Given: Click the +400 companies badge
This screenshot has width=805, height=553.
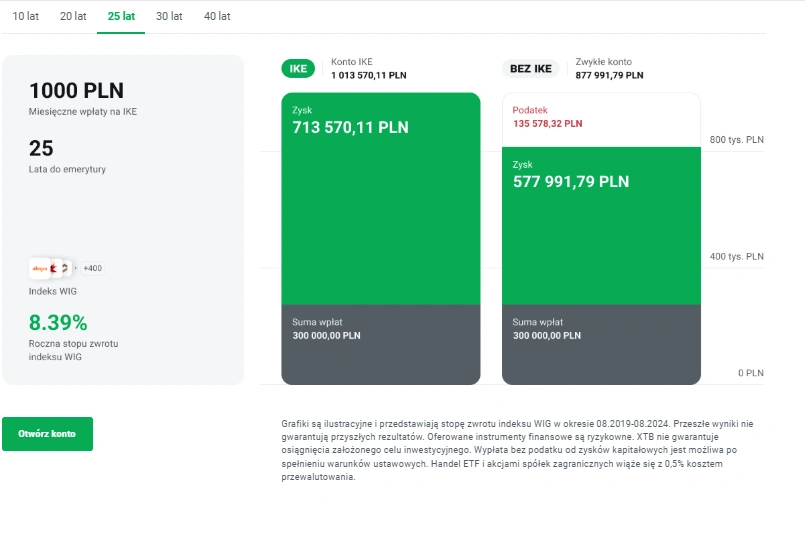Looking at the screenshot, I should coord(92,269).
